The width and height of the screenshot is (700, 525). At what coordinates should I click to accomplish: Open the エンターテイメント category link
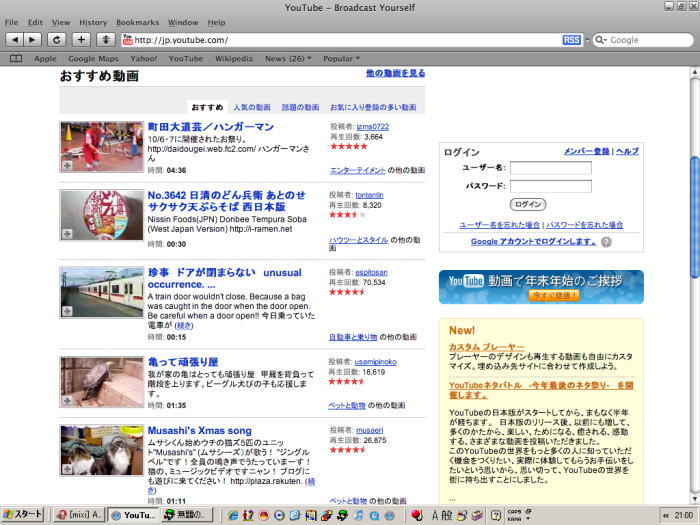tap(358, 171)
